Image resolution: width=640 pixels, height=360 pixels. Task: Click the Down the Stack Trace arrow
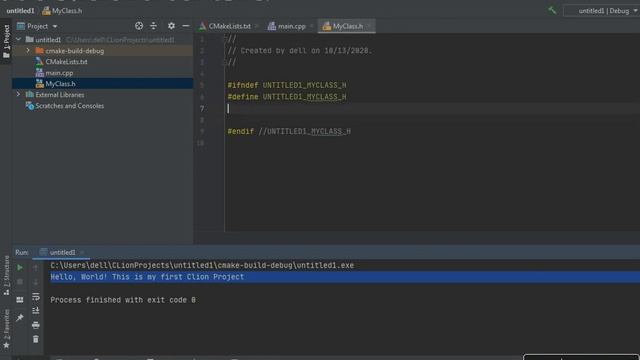point(36,282)
